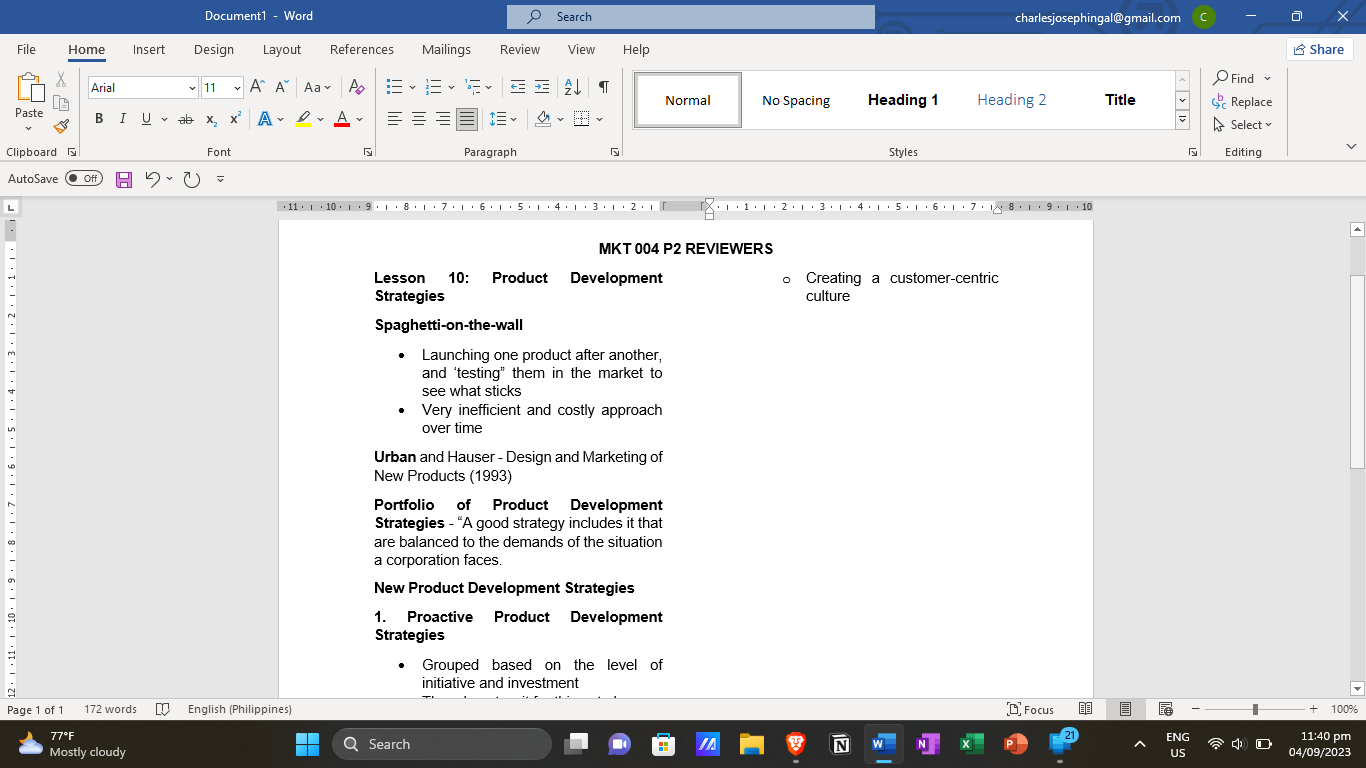The image size is (1366, 768).
Task: Switch to Web Layout view
Action: point(1165,709)
